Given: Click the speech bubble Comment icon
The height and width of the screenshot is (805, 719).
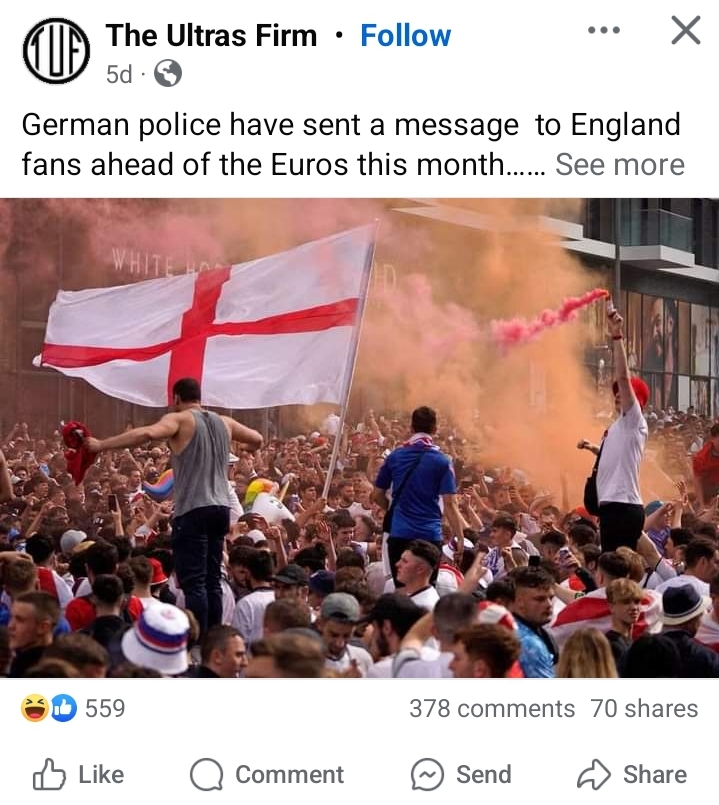Looking at the screenshot, I should pos(206,775).
